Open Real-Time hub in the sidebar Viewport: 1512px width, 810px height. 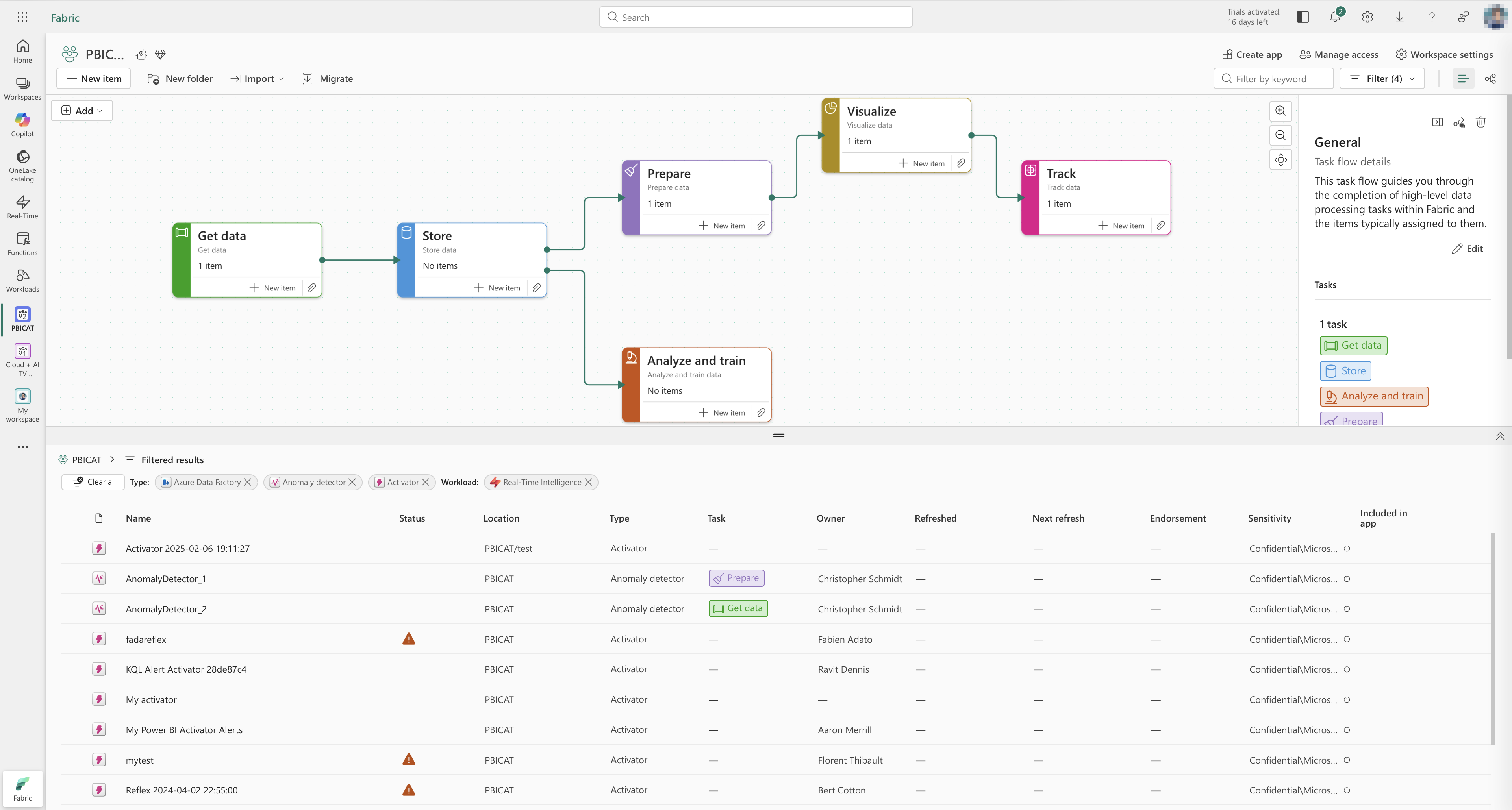coord(22,207)
